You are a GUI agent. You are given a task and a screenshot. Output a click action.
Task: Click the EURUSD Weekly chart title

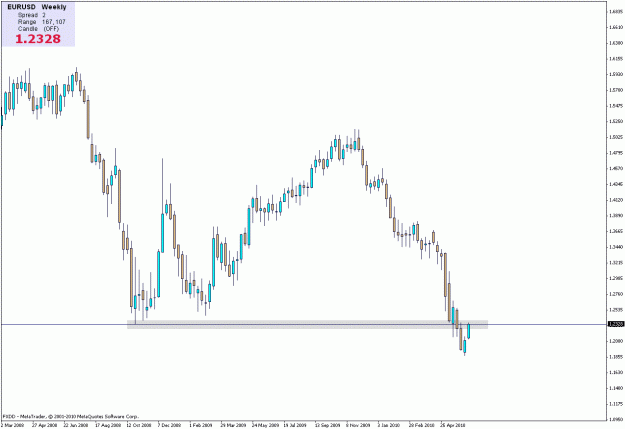tap(37, 7)
